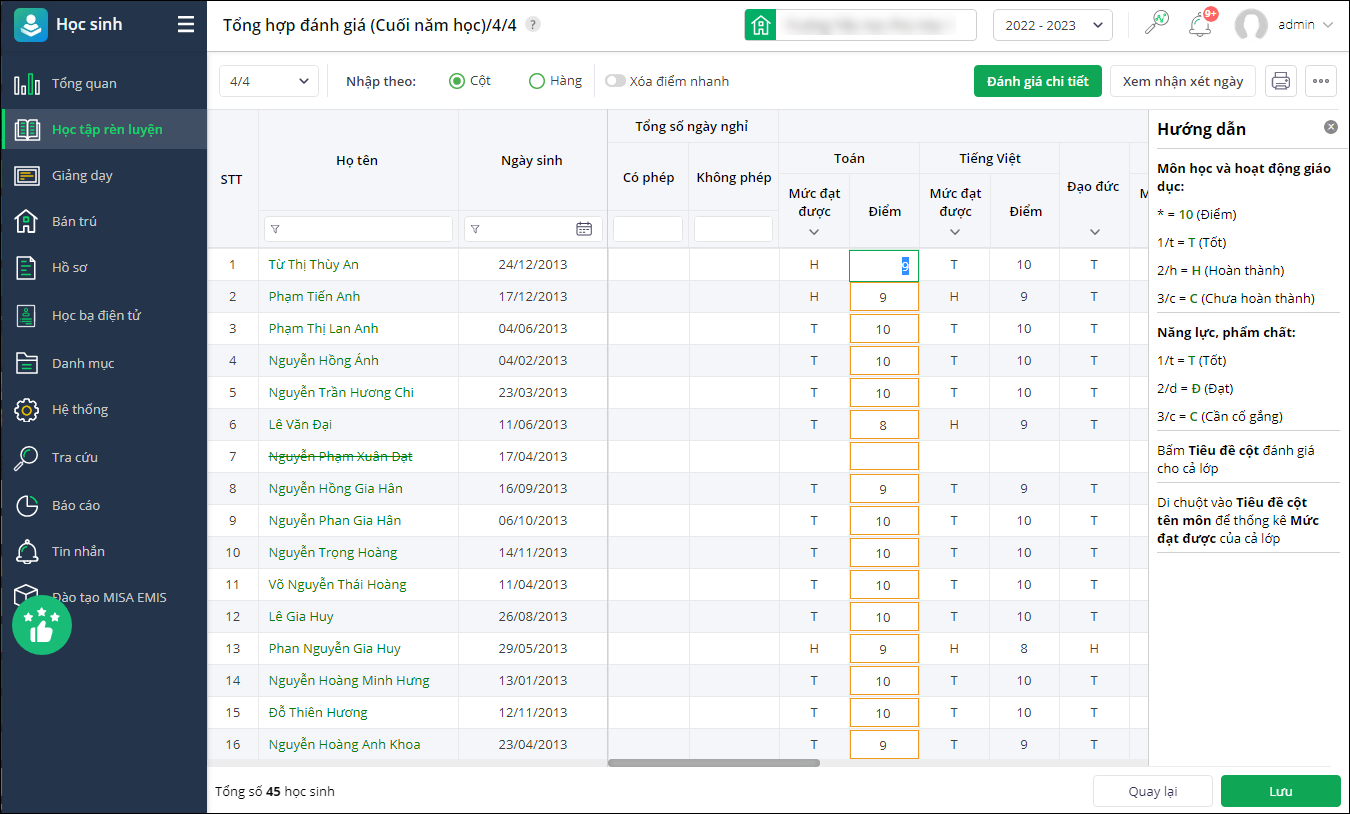The width and height of the screenshot is (1350, 814).
Task: Open the notifications bell icon
Action: [x=1200, y=25]
